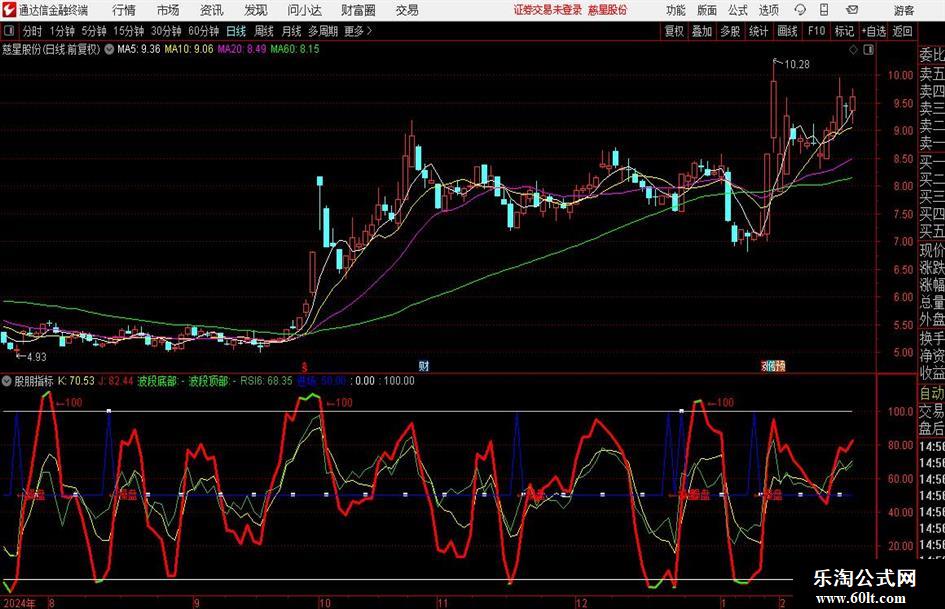945x609 pixels.
Task: Click the K: 70.53 indicator value
Action: tap(77, 381)
